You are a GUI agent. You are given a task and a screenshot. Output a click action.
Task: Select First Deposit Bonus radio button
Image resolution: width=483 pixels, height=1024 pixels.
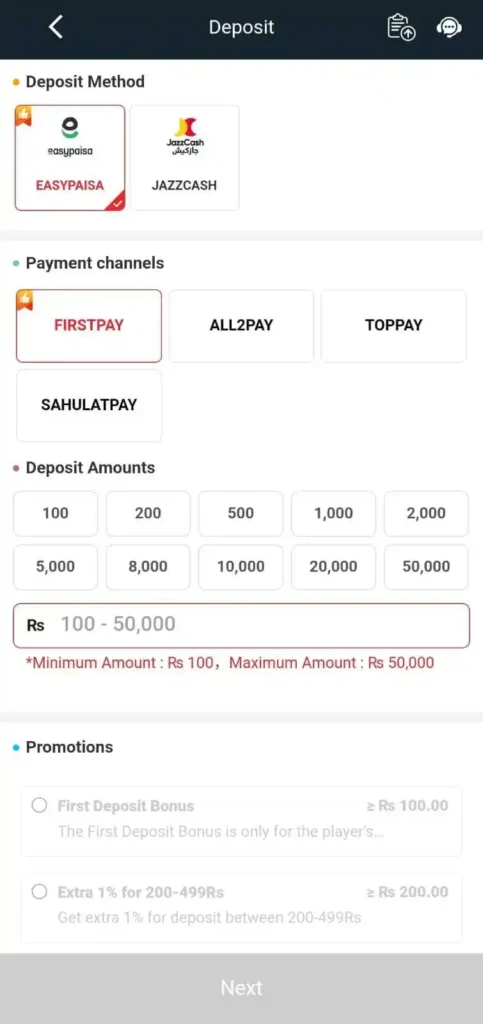point(39,805)
